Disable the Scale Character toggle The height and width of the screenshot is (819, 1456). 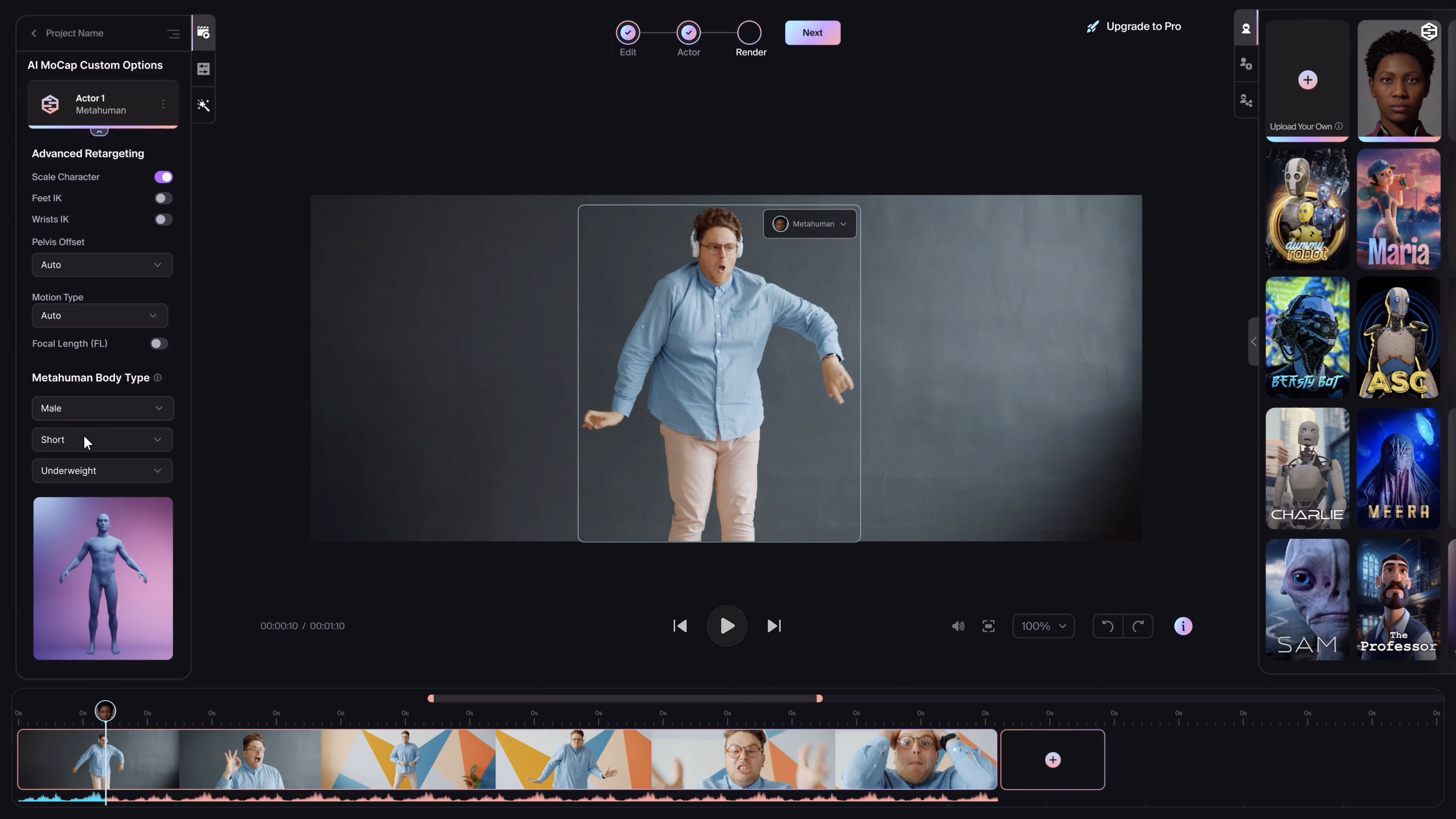[164, 176]
